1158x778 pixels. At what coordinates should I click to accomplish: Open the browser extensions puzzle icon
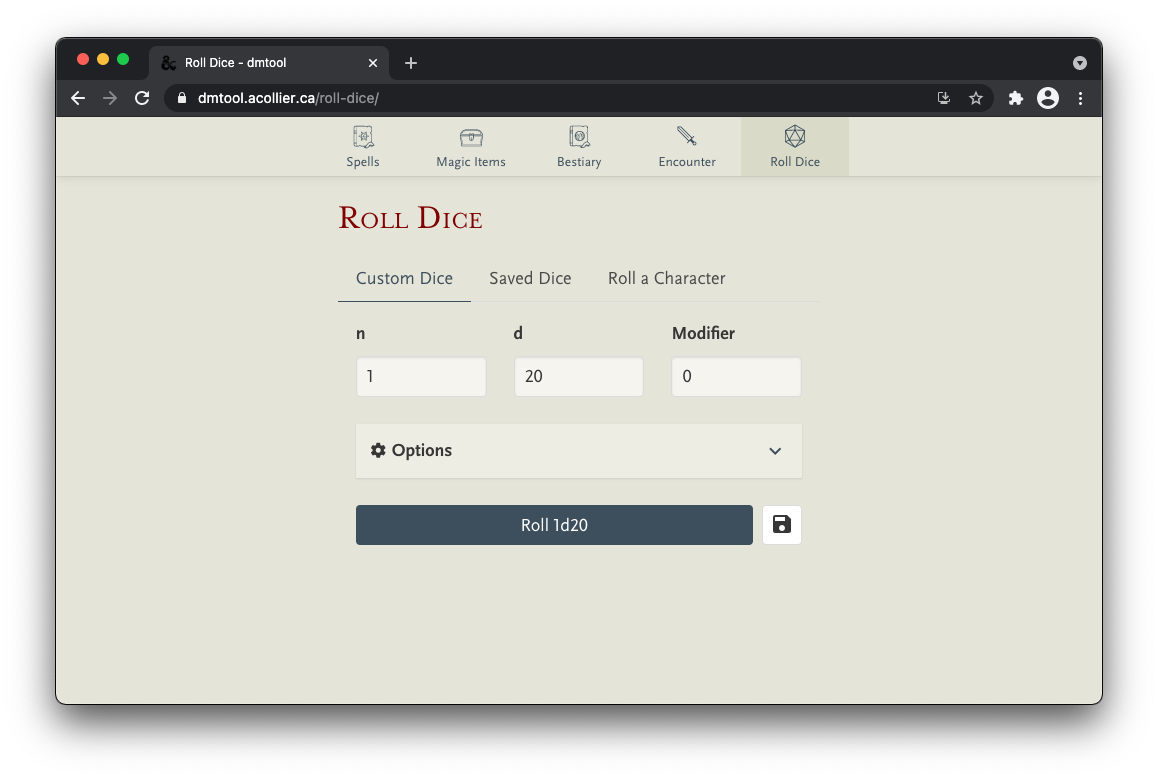[1015, 98]
